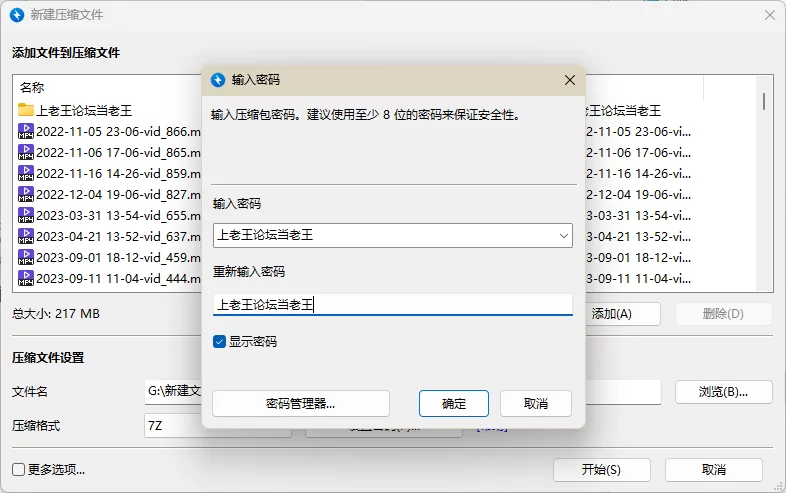Image resolution: width=786 pixels, height=493 pixels.
Task: Click MP4 icon for 2022-11-16 14-26-vid_859
Action: pos(26,174)
